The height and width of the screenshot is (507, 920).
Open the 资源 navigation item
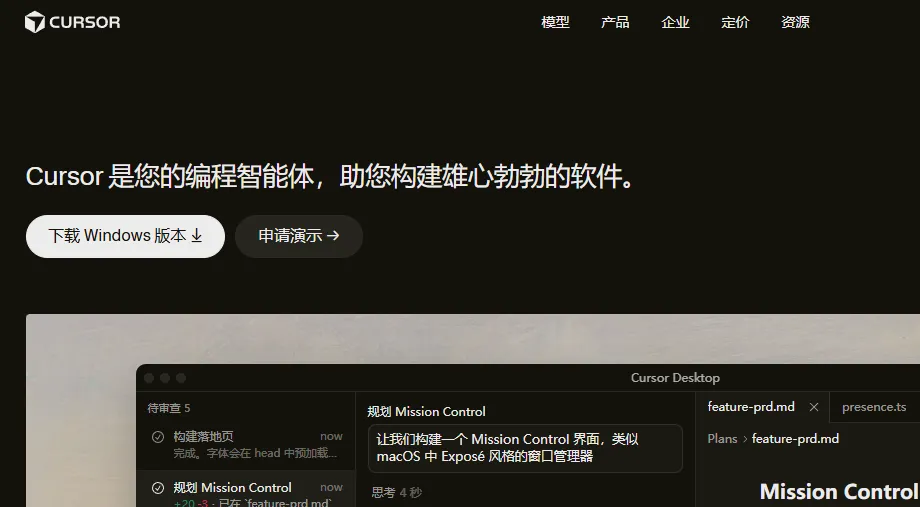tap(795, 22)
